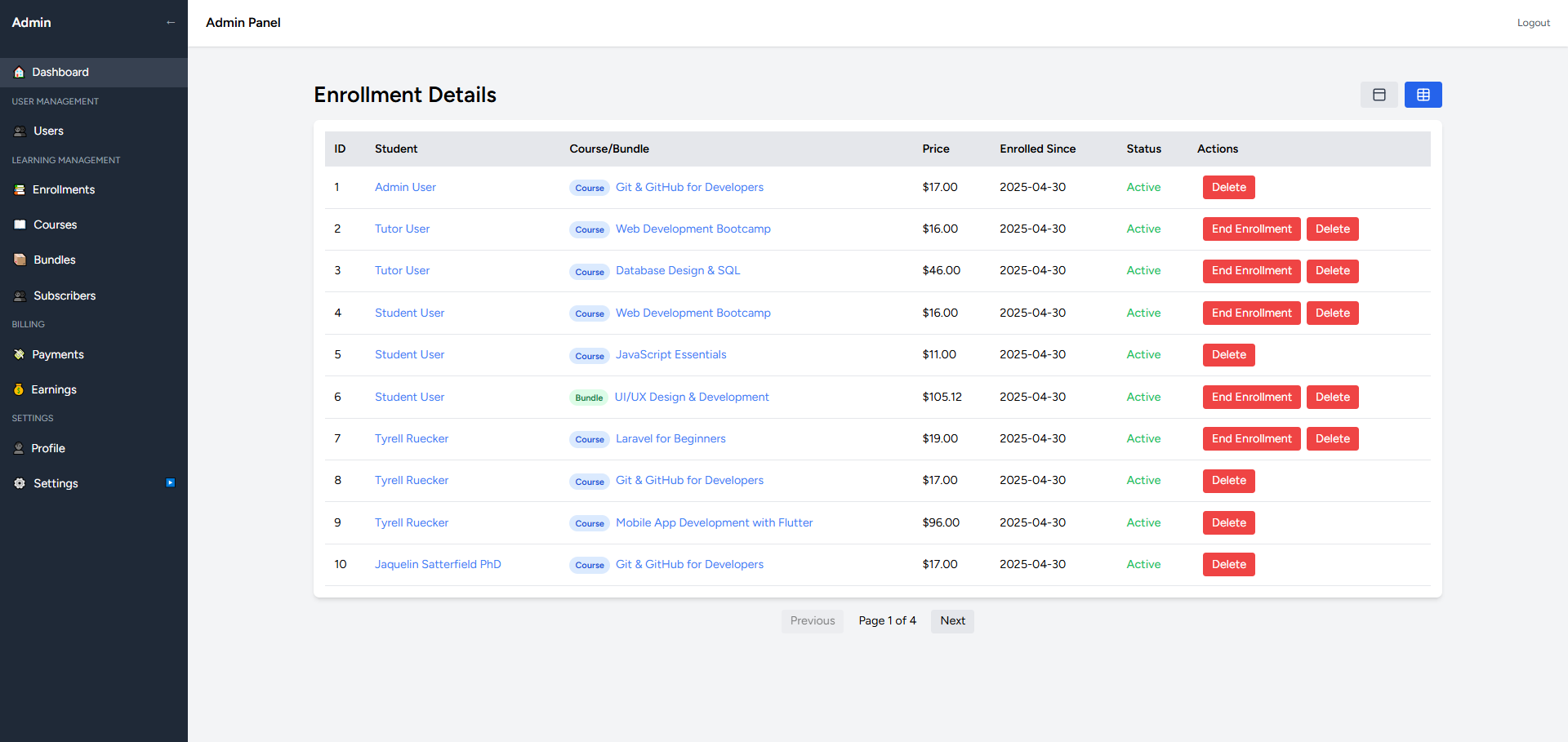The image size is (1568, 742).
Task: Open Enrollments menu item
Action: 94,190
